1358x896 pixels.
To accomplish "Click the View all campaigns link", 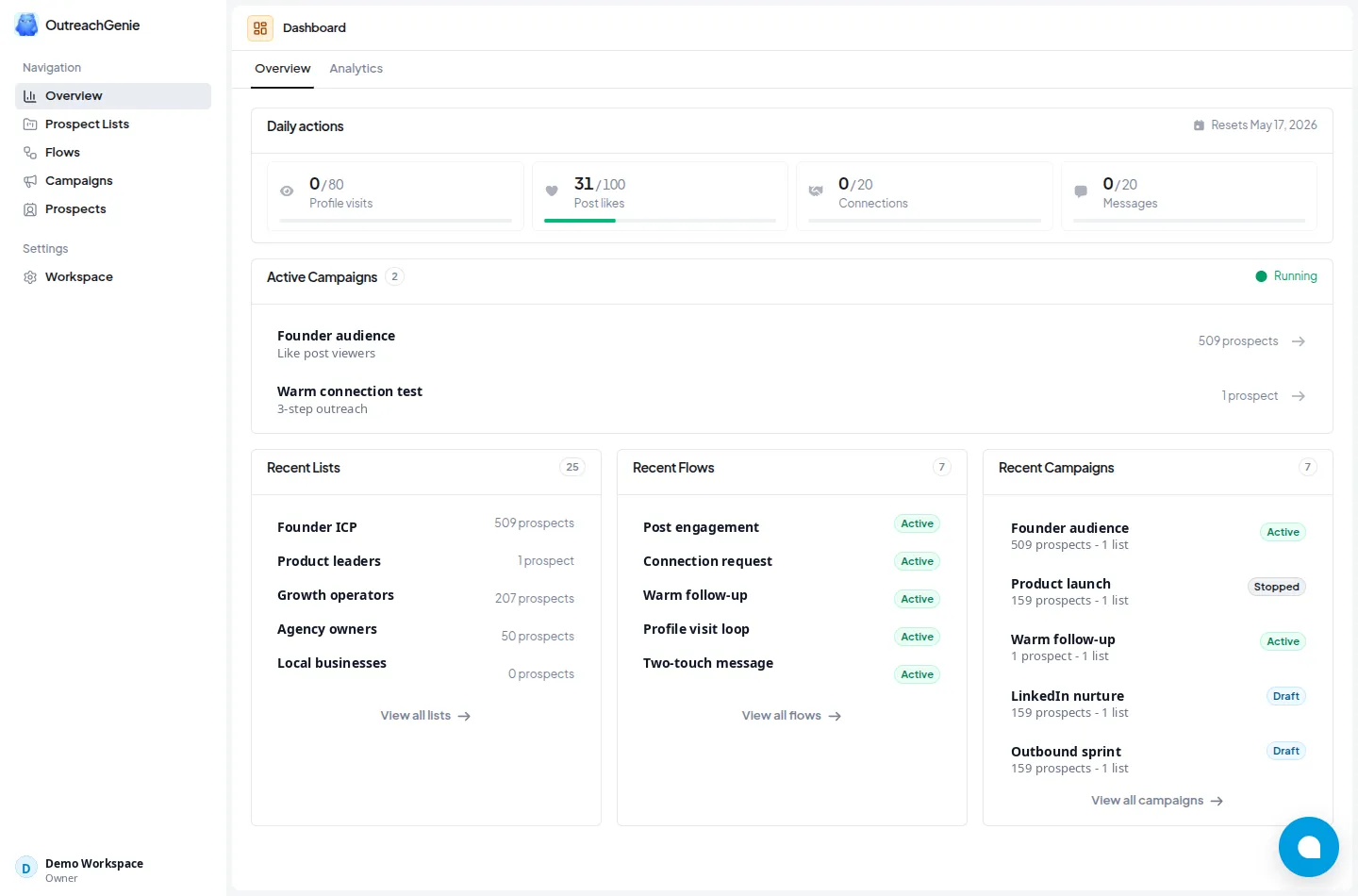I will [1157, 801].
